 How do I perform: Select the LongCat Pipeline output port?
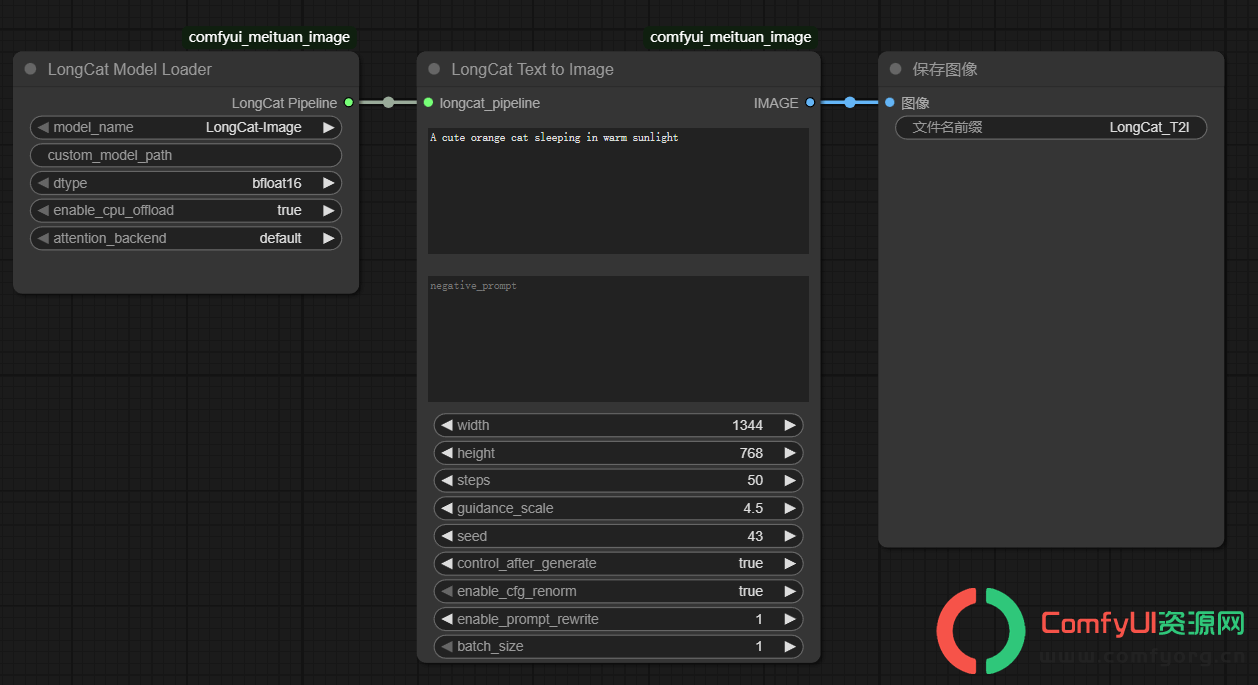click(x=348, y=102)
